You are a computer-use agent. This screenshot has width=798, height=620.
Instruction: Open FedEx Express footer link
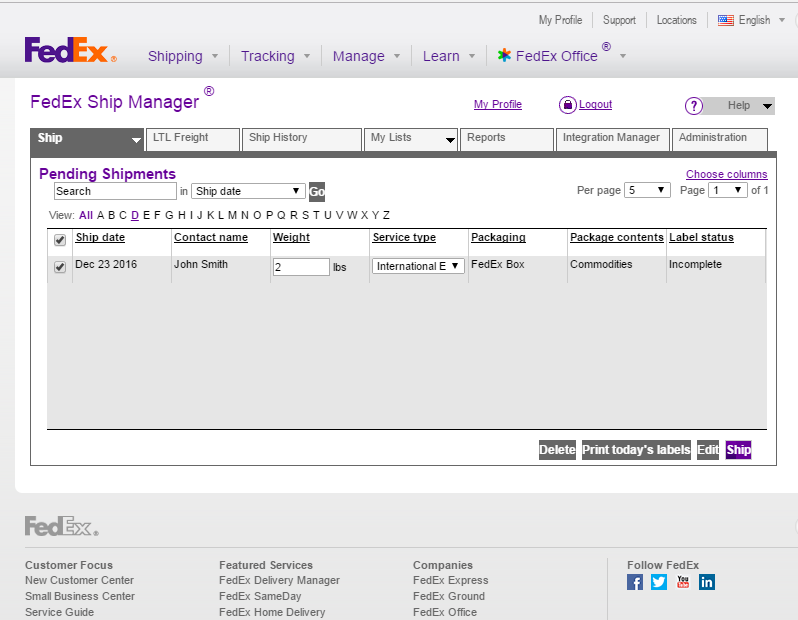450,580
